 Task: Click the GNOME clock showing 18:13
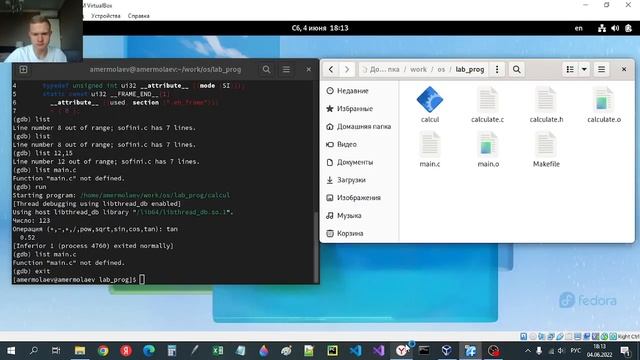(x=320, y=28)
